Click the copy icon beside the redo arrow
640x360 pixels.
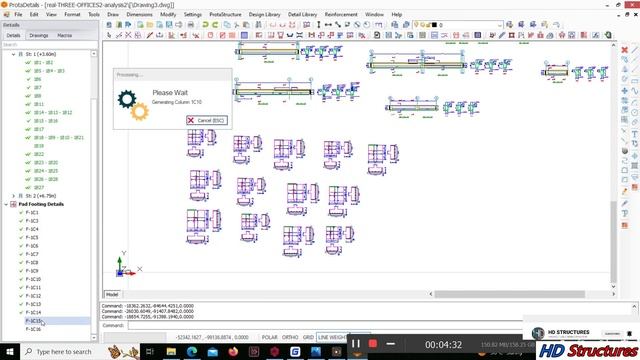coord(227,25)
